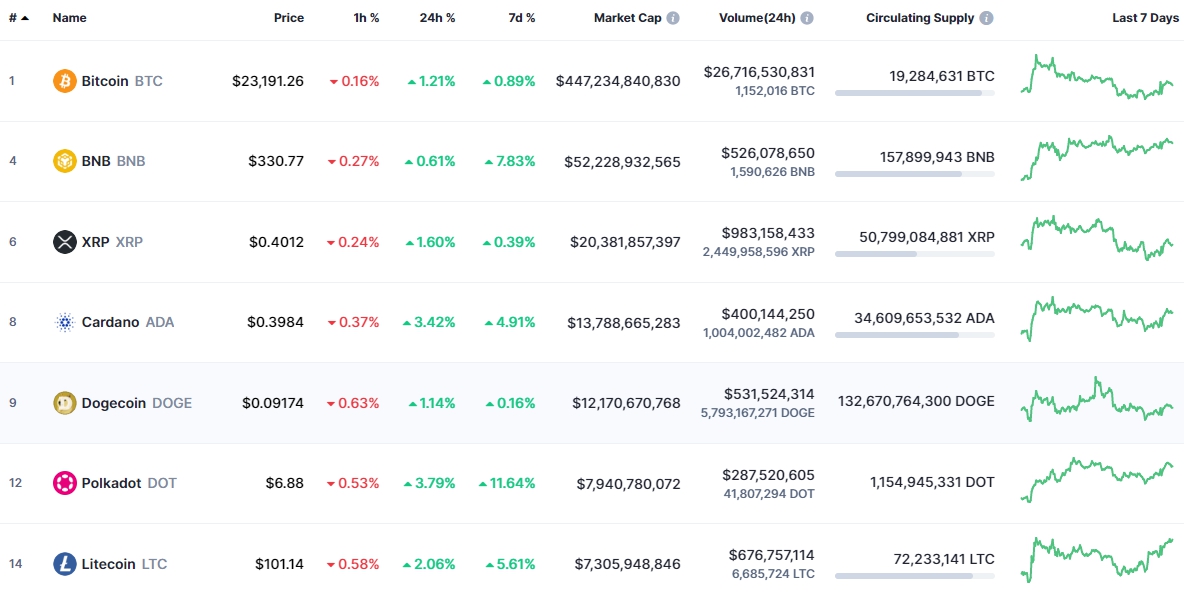1184x594 pixels.
Task: Click the Dogecoin dog logo icon
Action: (65, 403)
